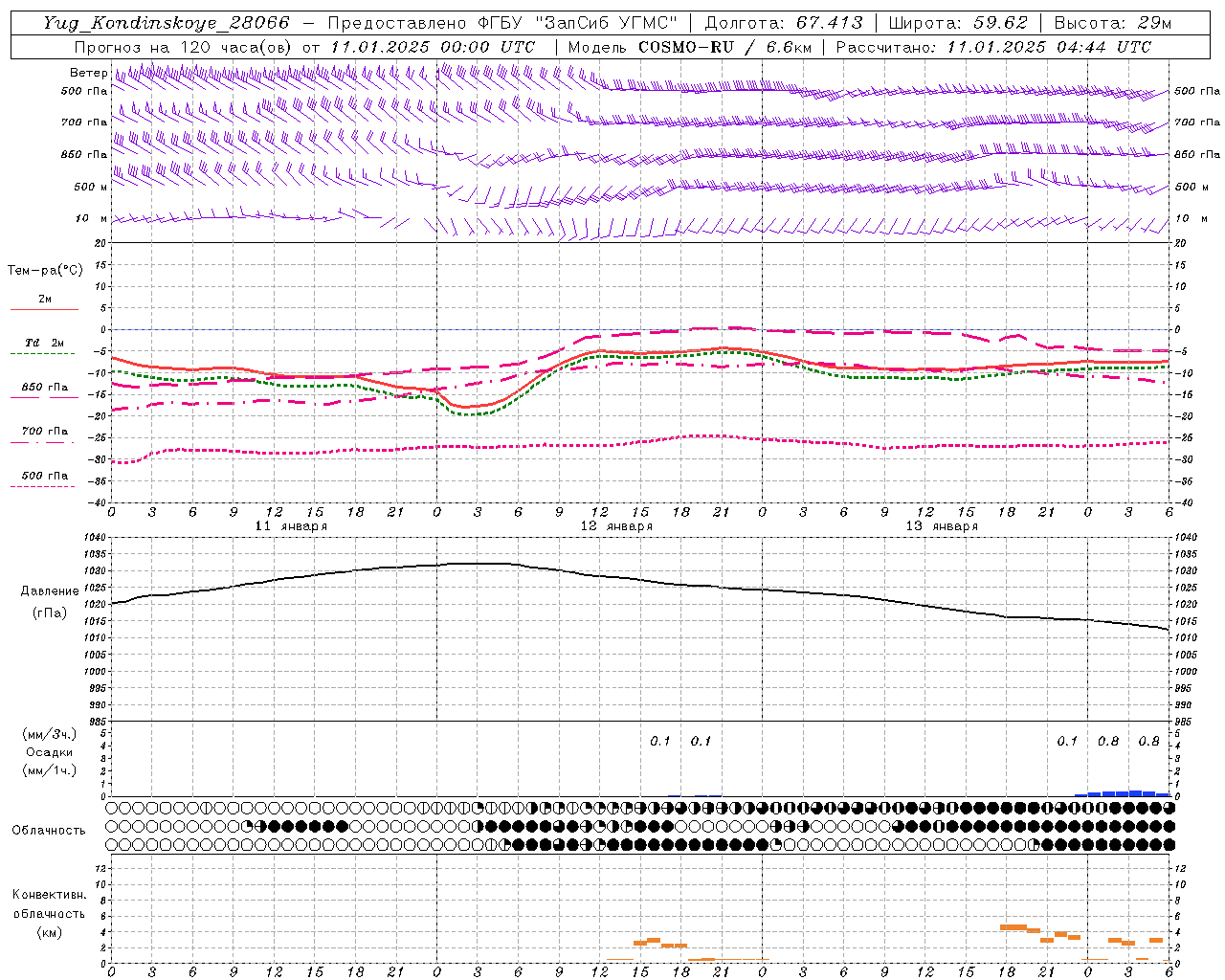Click the 700 гПа temperature legend label
The image size is (1225, 980).
(x=45, y=432)
